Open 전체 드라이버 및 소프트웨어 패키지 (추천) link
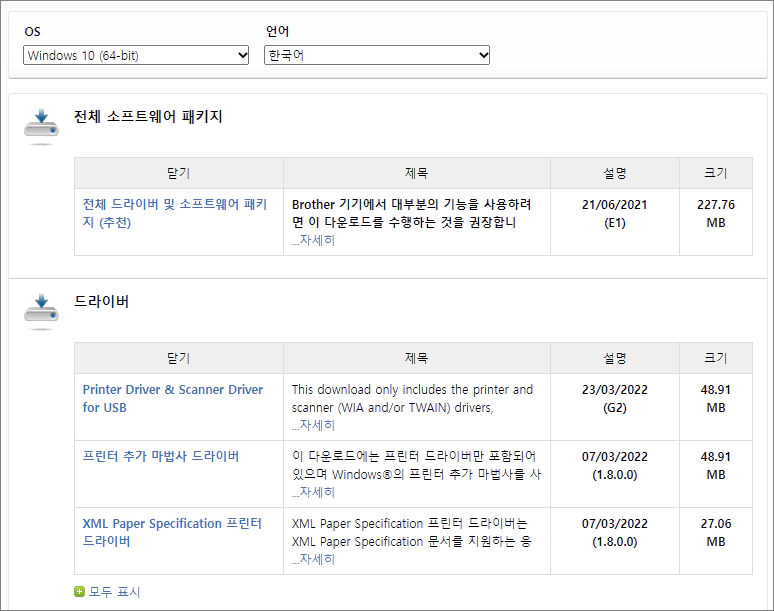774x611 pixels. coord(175,213)
